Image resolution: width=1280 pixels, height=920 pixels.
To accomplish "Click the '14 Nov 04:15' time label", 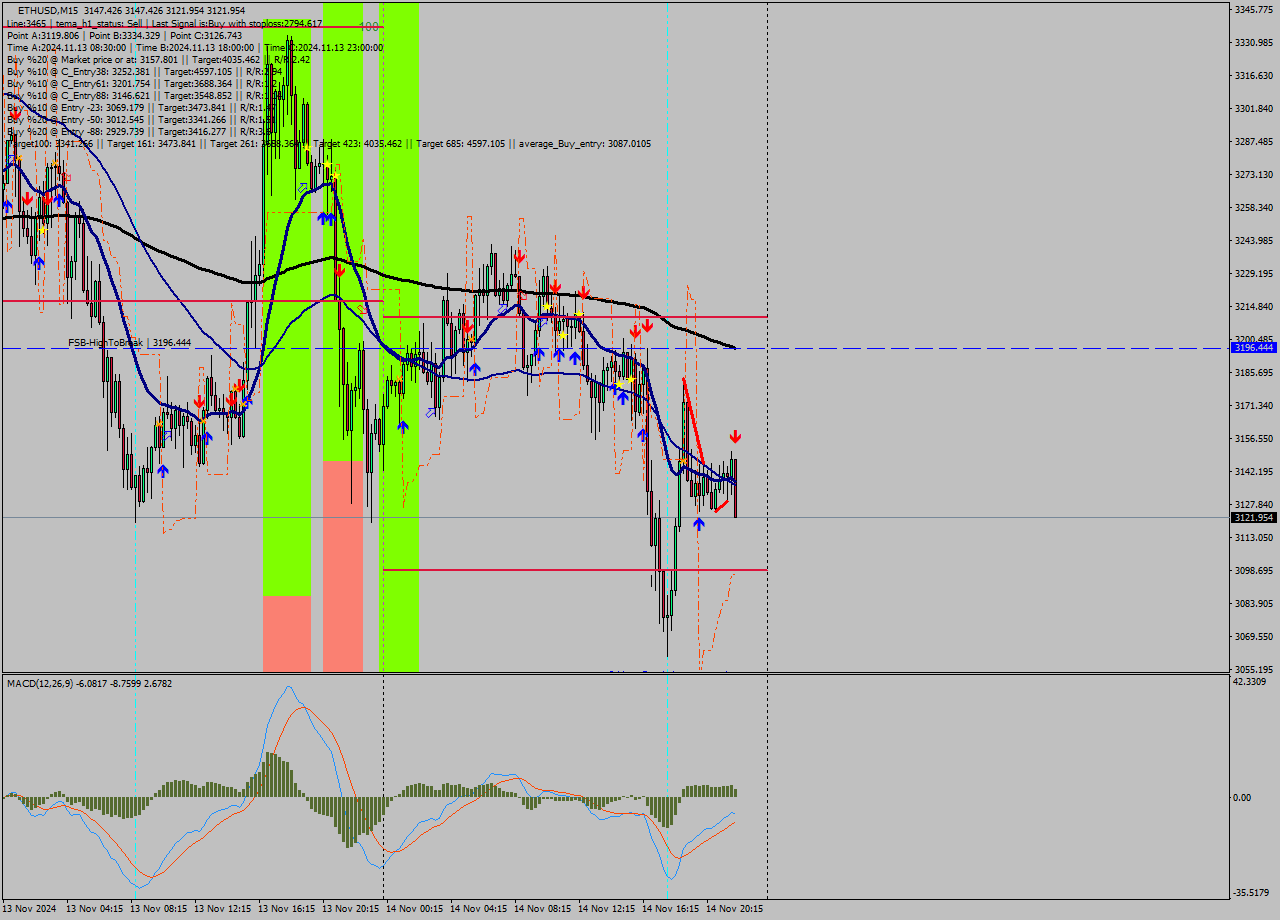I will [477, 909].
